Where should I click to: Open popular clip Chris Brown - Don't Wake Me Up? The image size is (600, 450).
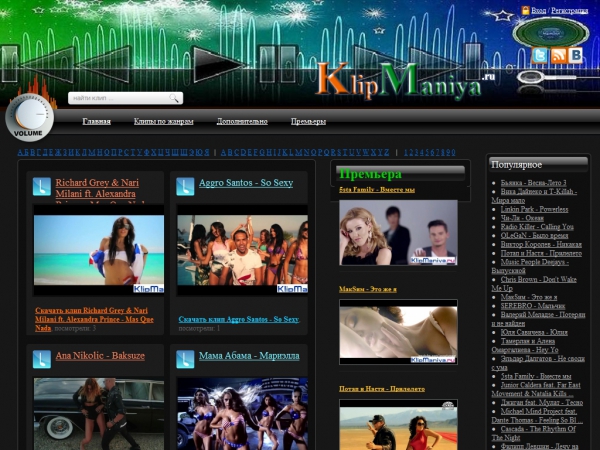[534, 284]
